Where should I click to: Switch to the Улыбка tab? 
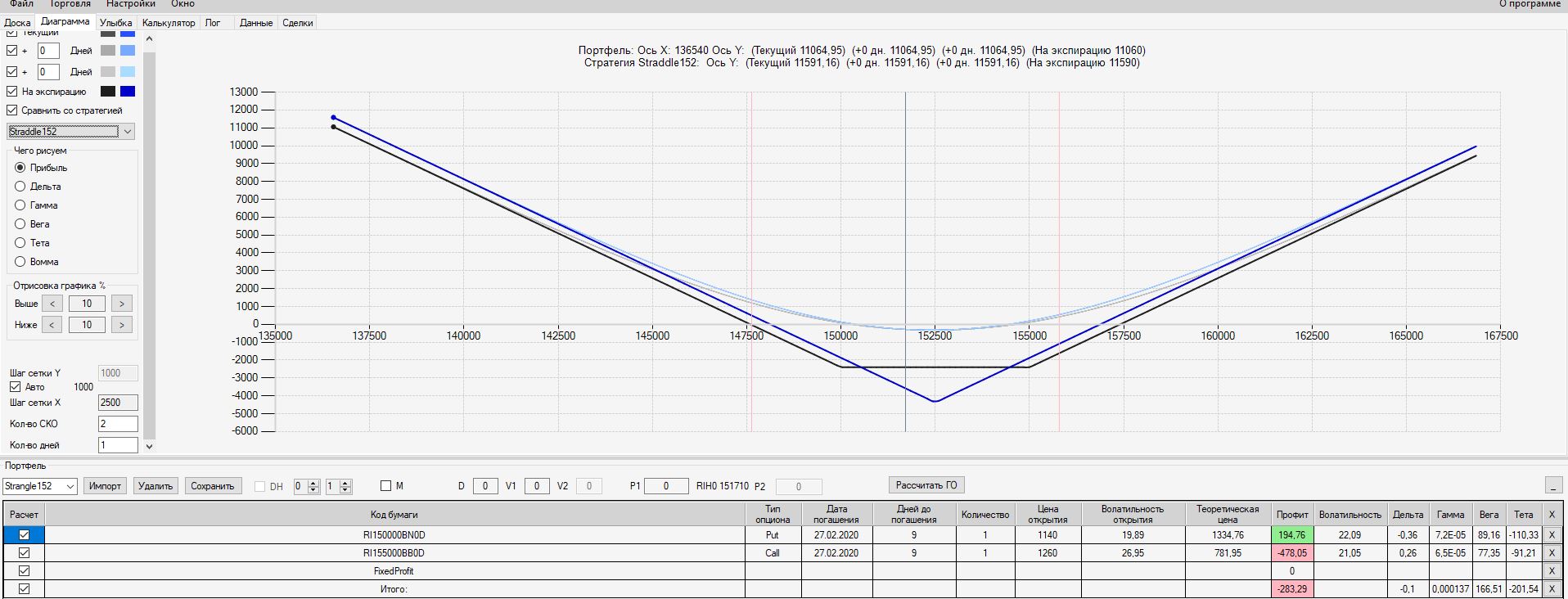[115, 23]
